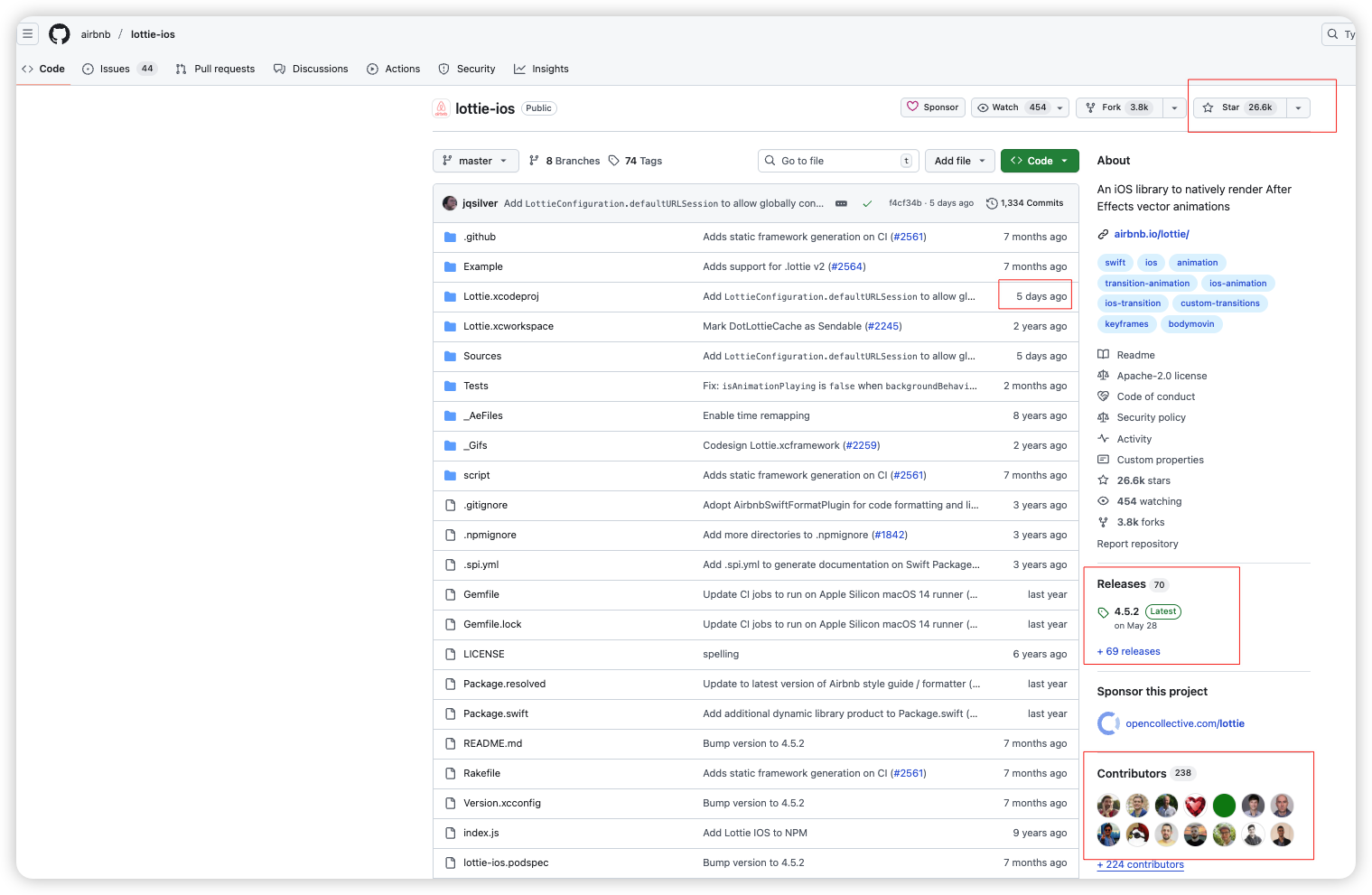Click the Watch eye icon
Screen dimensions: 1372x895
(x=984, y=107)
